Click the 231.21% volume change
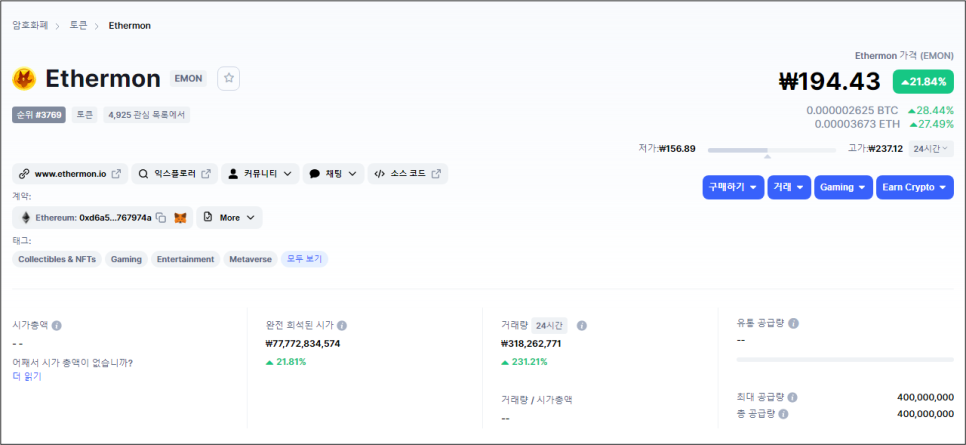The image size is (966, 445). click(x=524, y=362)
